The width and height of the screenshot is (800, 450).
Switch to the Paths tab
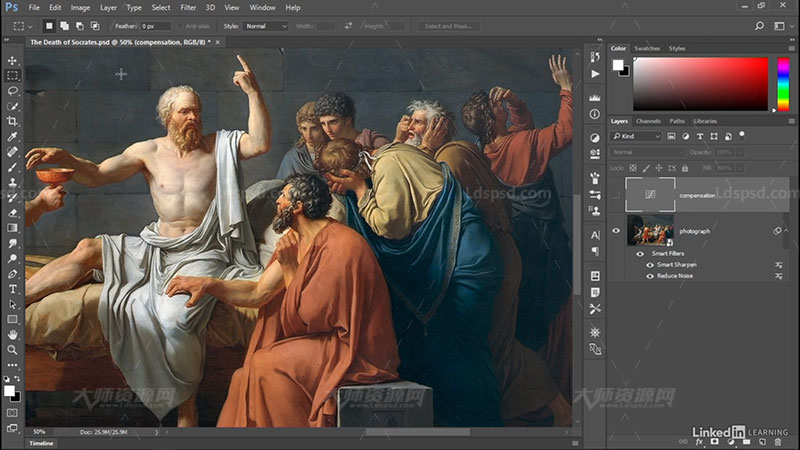point(677,121)
